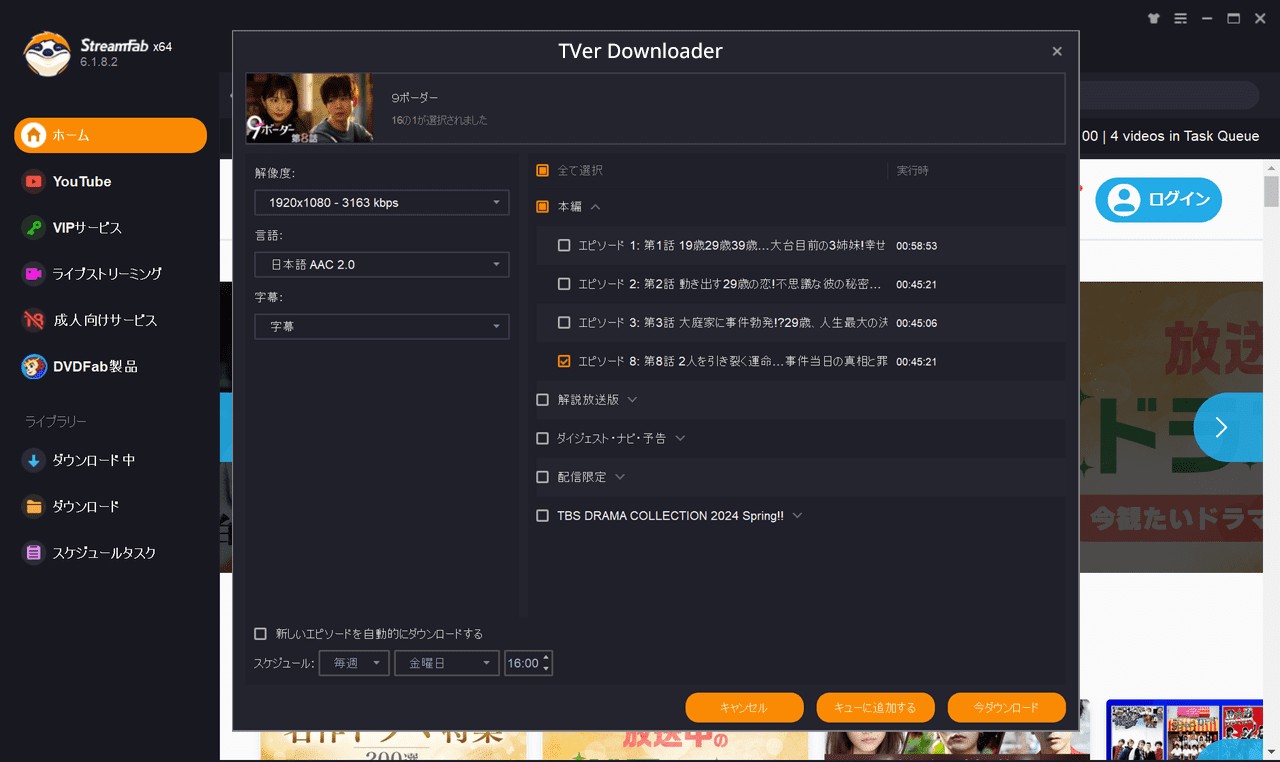
Task: Expand the 解説放送版 section
Action: point(631,400)
